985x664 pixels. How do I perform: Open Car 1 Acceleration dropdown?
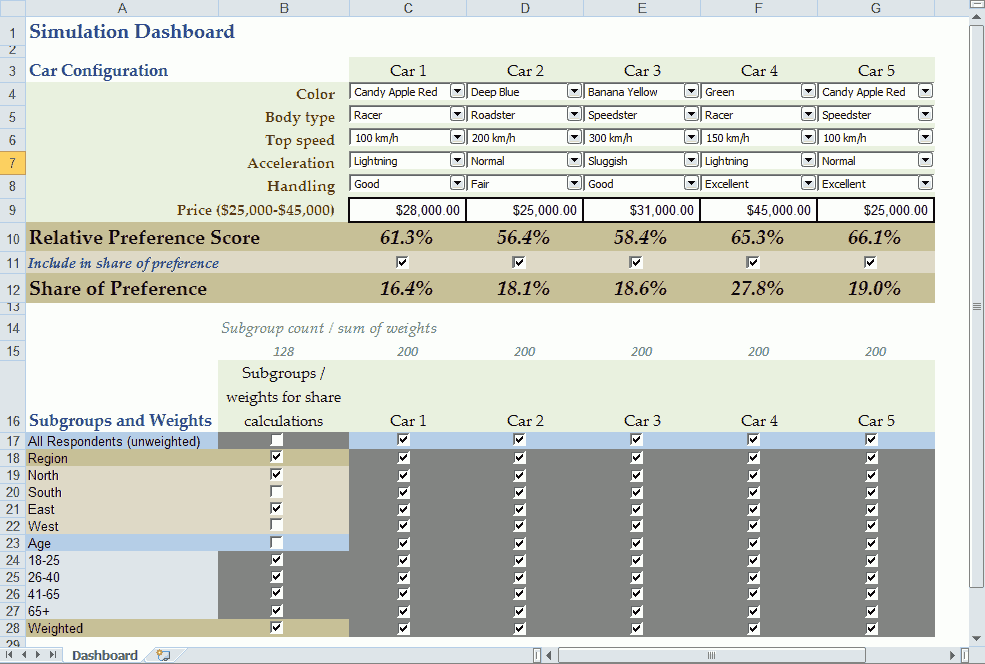point(457,160)
